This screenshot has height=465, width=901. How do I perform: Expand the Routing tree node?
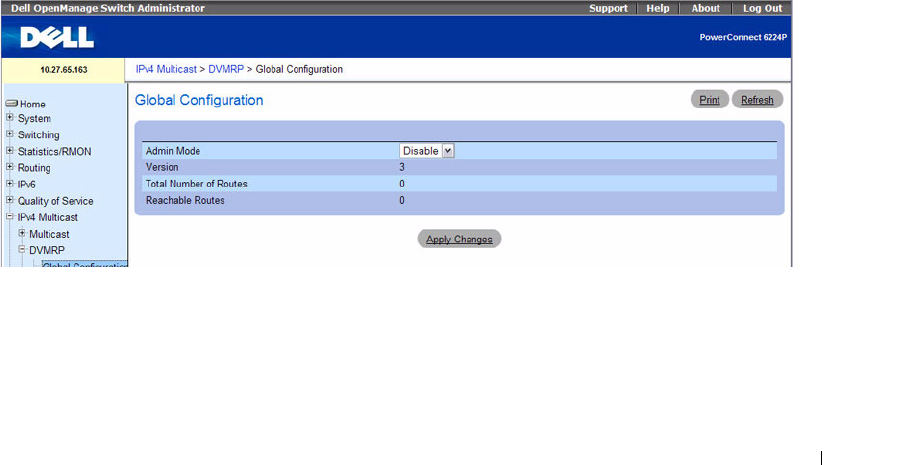pos(10,167)
